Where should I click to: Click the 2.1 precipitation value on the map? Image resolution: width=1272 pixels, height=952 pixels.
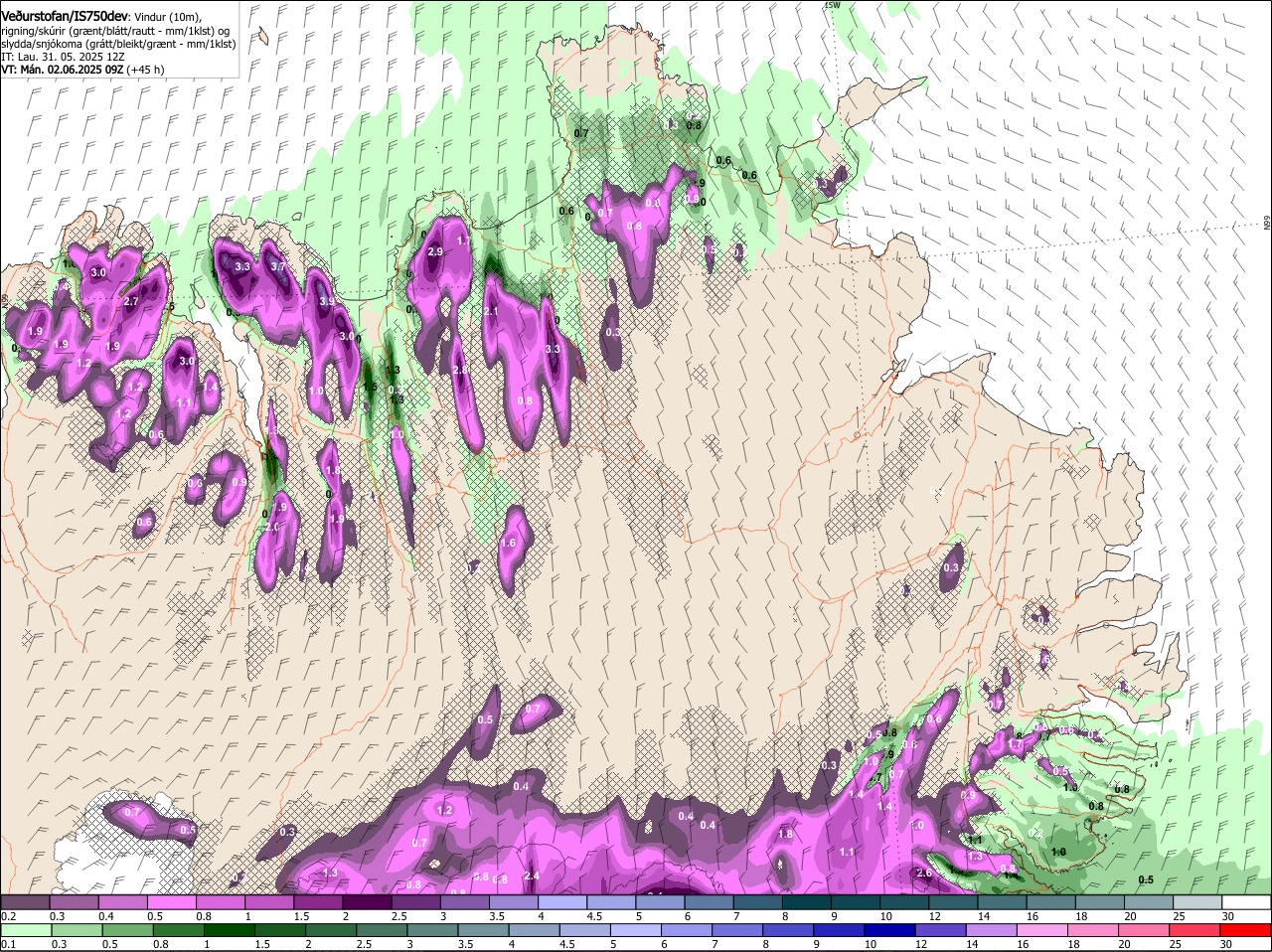(491, 311)
